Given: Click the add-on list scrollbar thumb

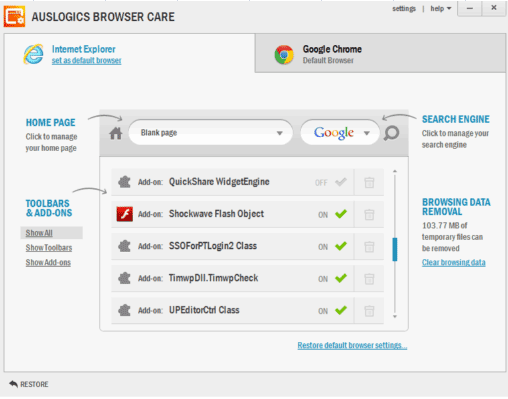Looking at the screenshot, I should pyautogui.click(x=395, y=249).
